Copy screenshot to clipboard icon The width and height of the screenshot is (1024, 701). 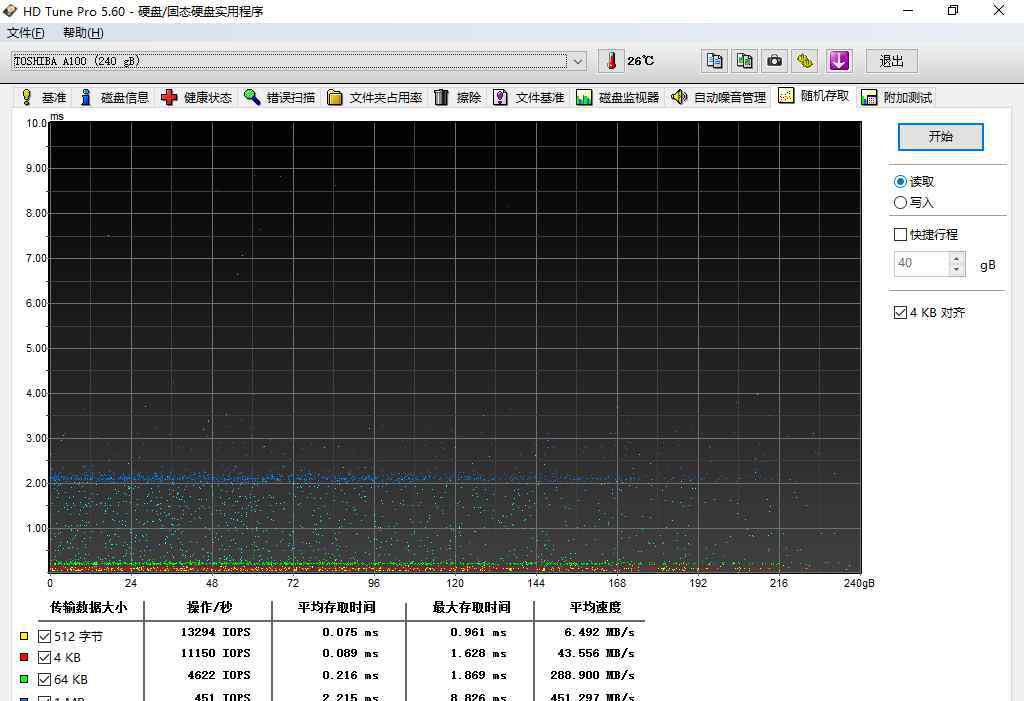(x=744, y=61)
